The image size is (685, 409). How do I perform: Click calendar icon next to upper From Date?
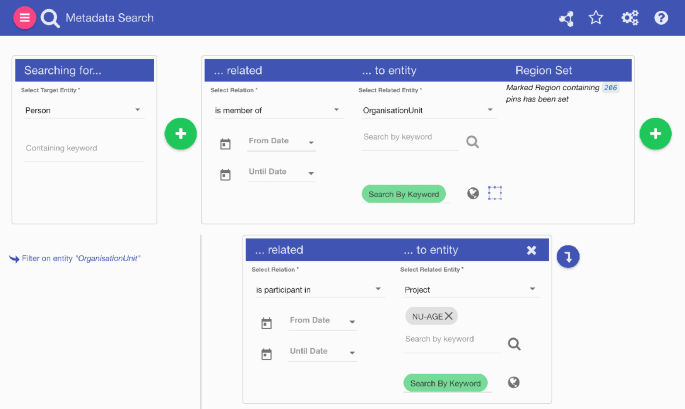click(225, 144)
